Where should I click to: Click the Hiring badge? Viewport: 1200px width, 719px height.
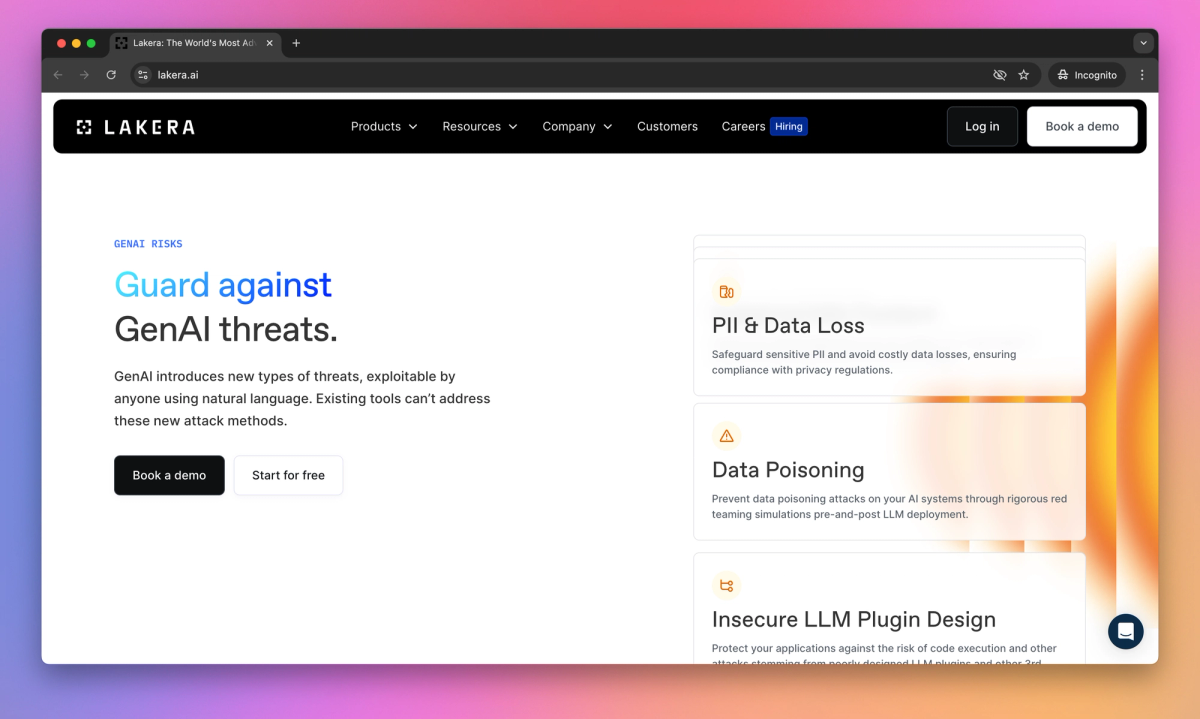pyautogui.click(x=789, y=127)
